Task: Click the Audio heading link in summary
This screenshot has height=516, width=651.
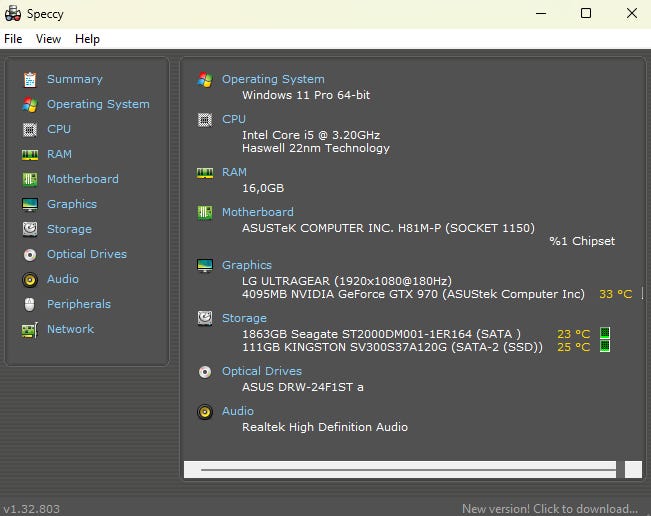Action: (x=237, y=411)
